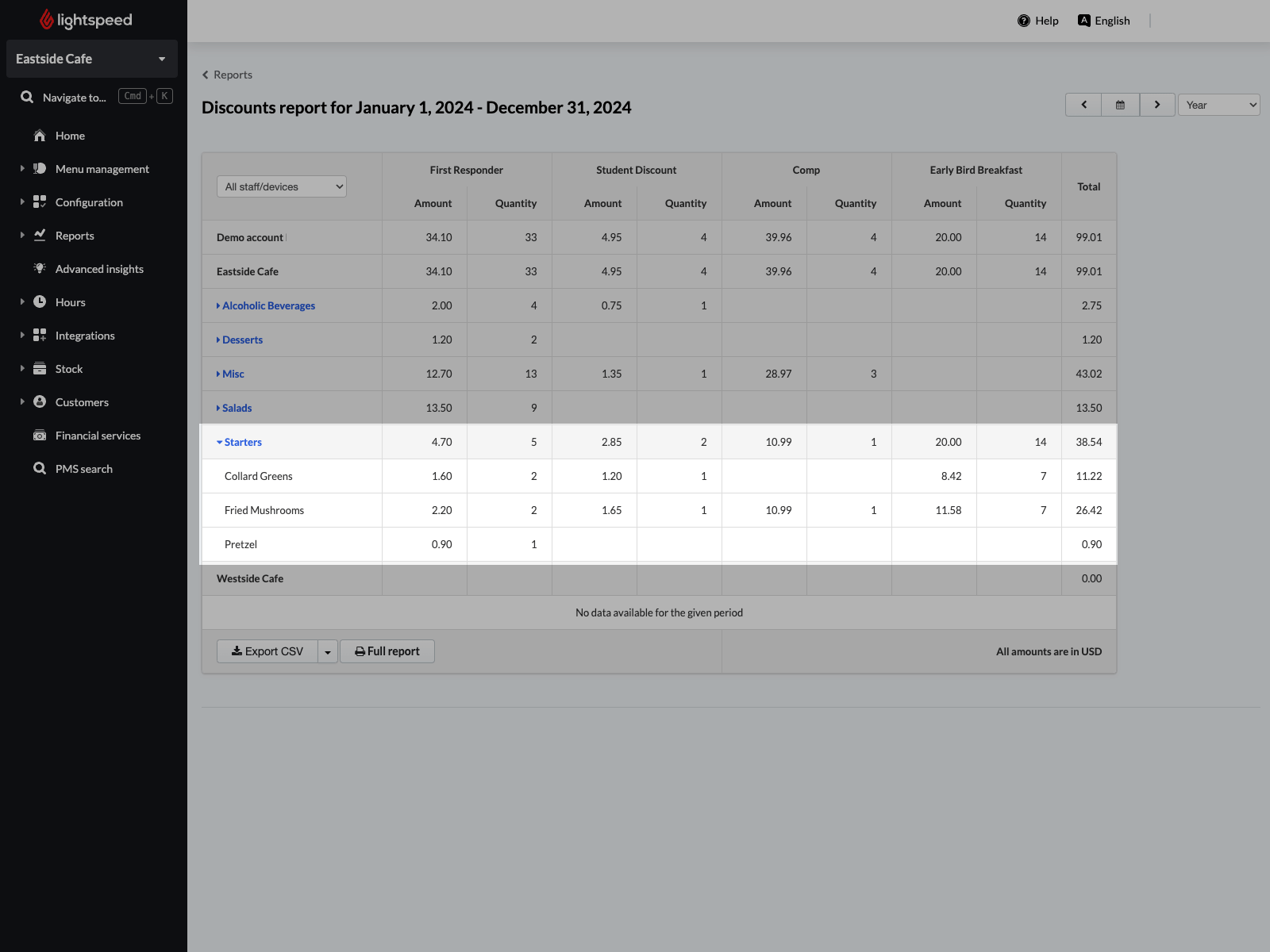Open the Year period dropdown
Screen dimensions: 1270x952
tap(1219, 105)
